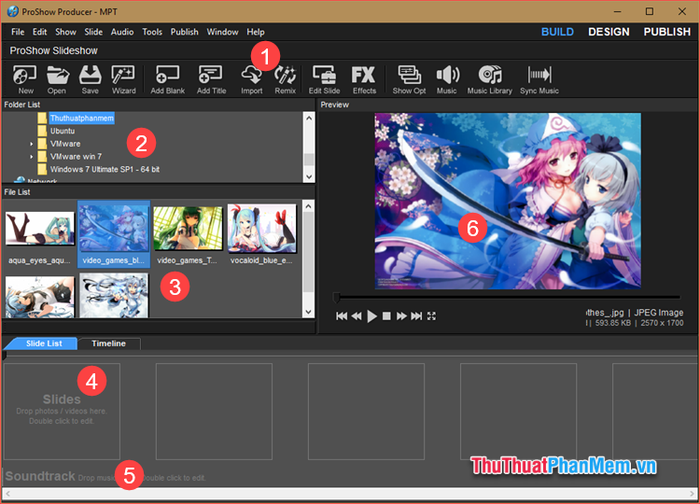This screenshot has width=700, height=504.
Task: Select the Thuthuatphanmem folder
Action: tap(82, 118)
